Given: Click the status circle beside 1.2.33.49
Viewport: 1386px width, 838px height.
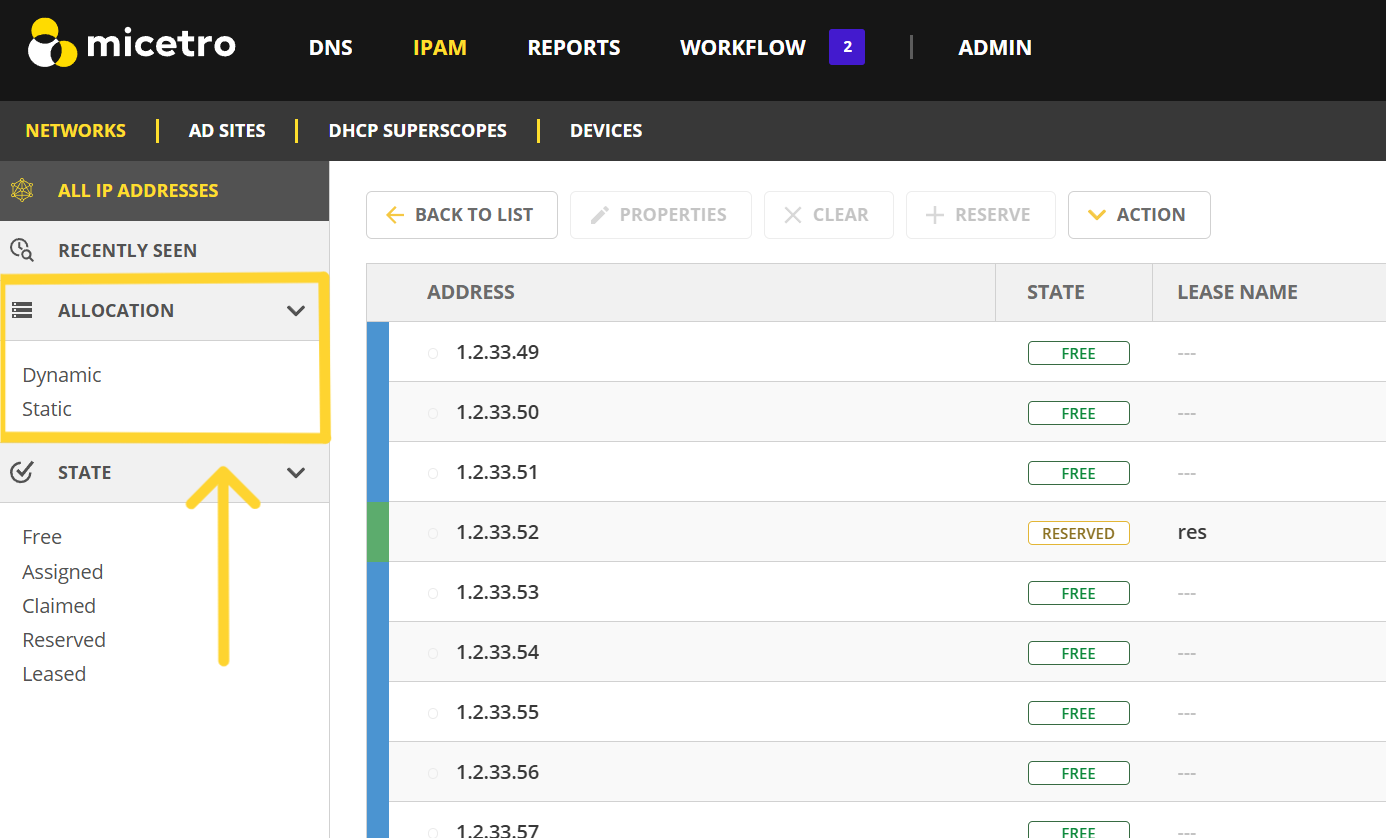Looking at the screenshot, I should click(433, 353).
